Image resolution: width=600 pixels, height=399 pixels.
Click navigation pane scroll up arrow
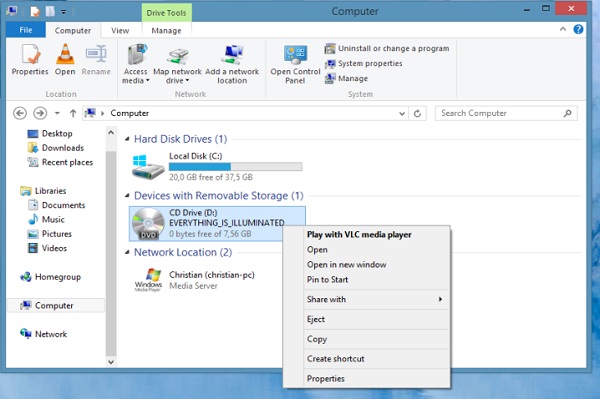click(x=111, y=133)
